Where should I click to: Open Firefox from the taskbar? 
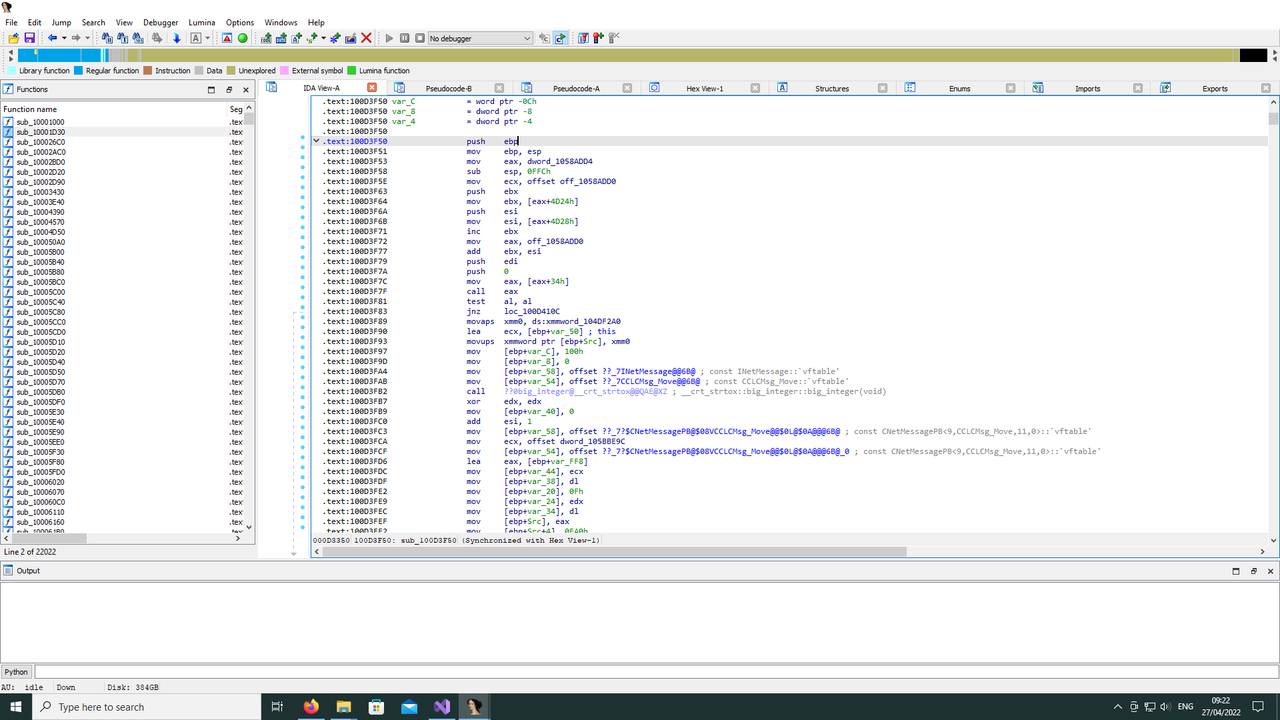pos(310,707)
